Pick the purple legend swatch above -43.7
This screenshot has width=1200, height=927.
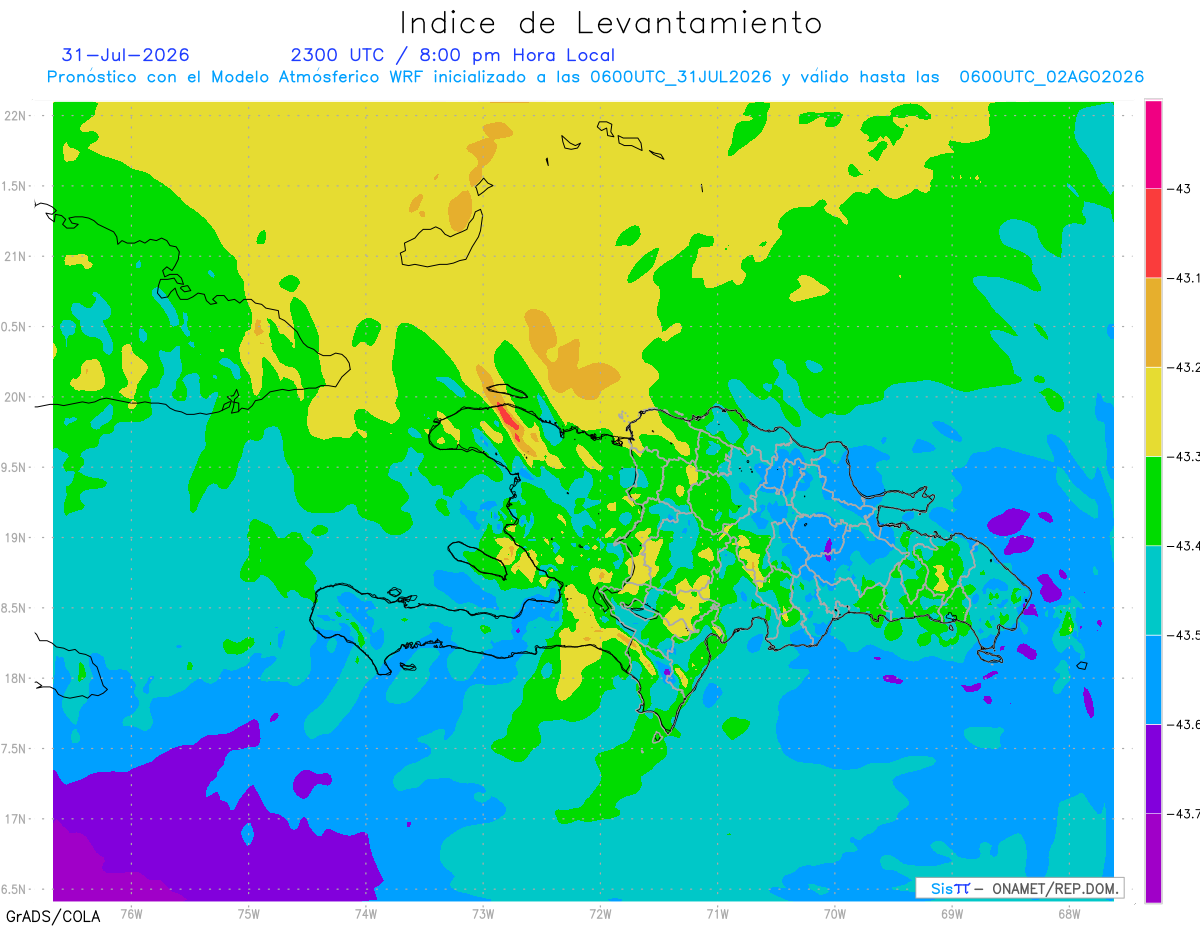[1153, 768]
